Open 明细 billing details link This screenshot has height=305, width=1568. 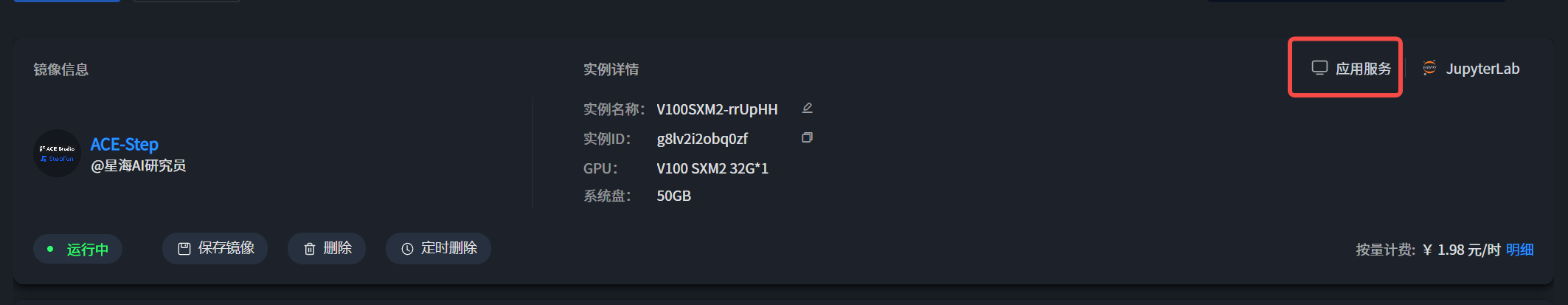(1519, 250)
